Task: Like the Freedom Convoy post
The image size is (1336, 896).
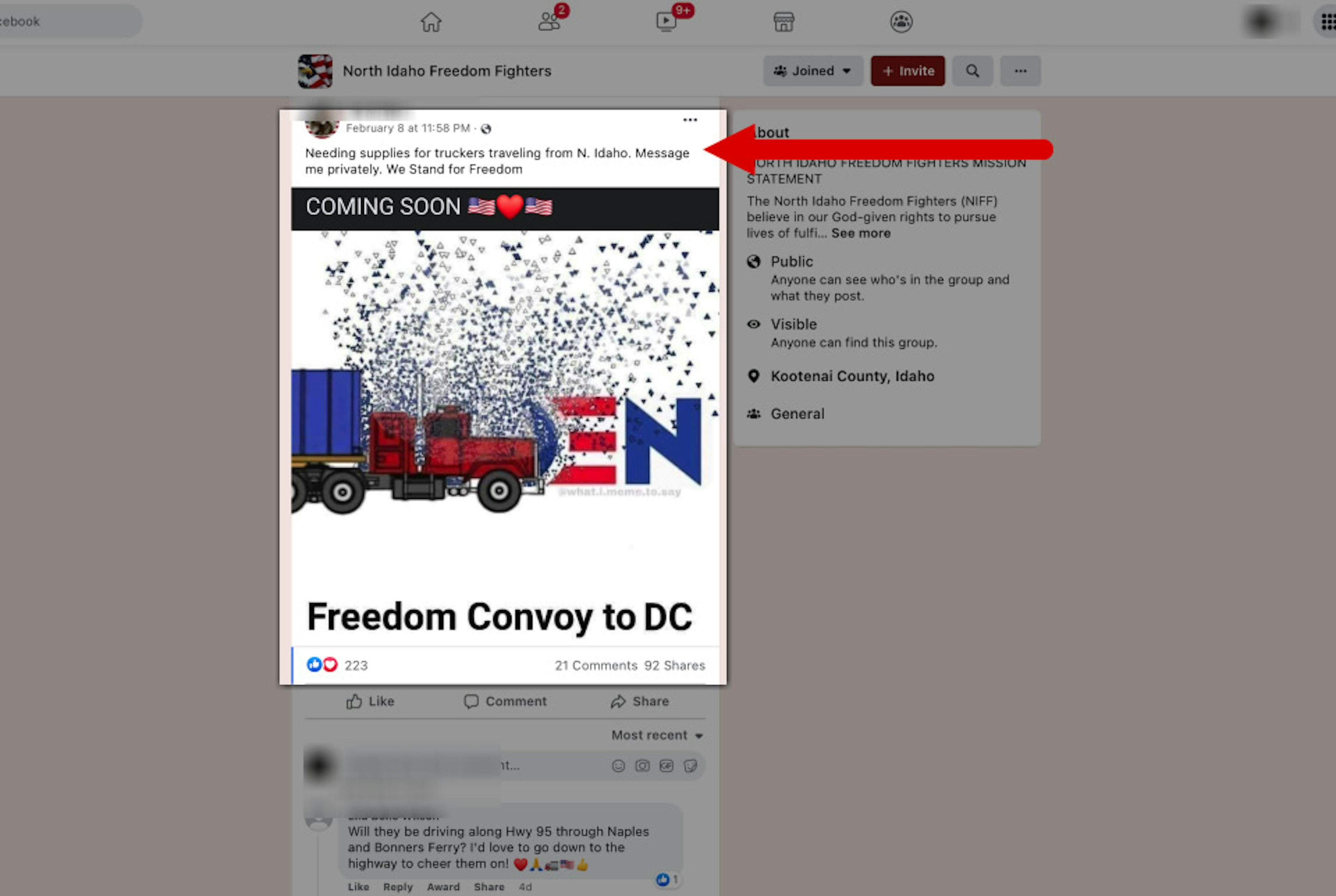Action: click(370, 701)
